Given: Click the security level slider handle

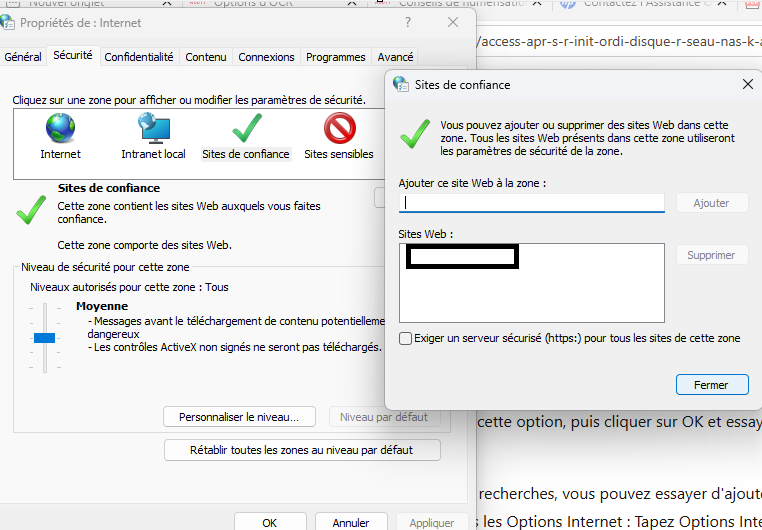Looking at the screenshot, I should 44,338.
